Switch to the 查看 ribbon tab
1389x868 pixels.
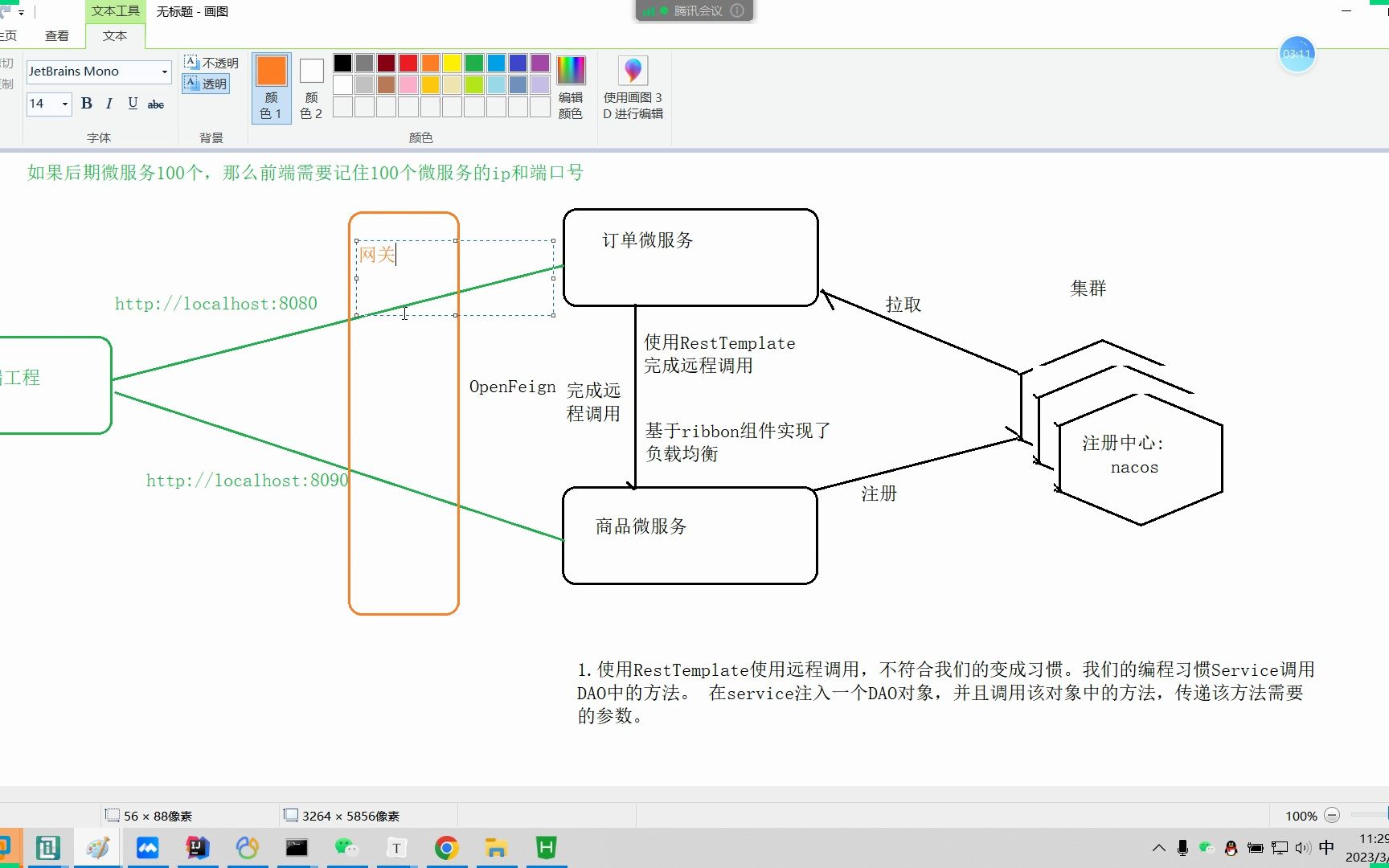[57, 36]
